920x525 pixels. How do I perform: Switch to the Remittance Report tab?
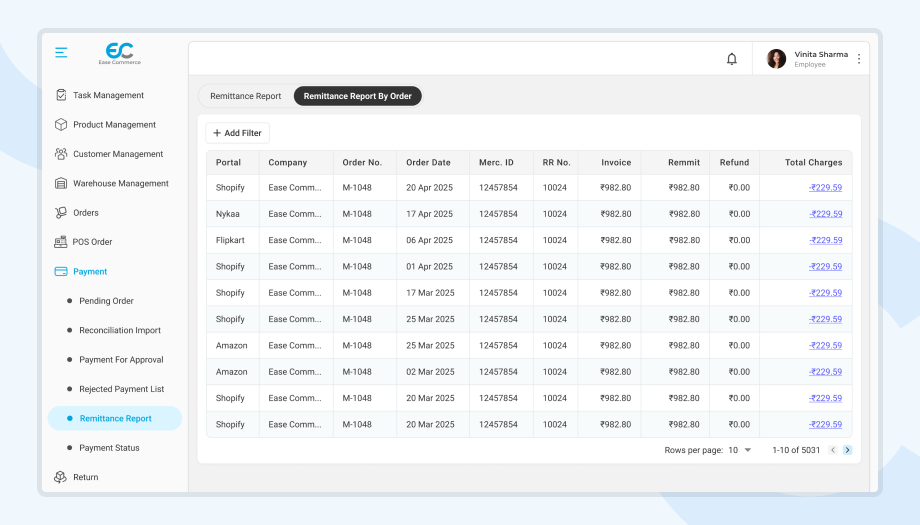245,96
